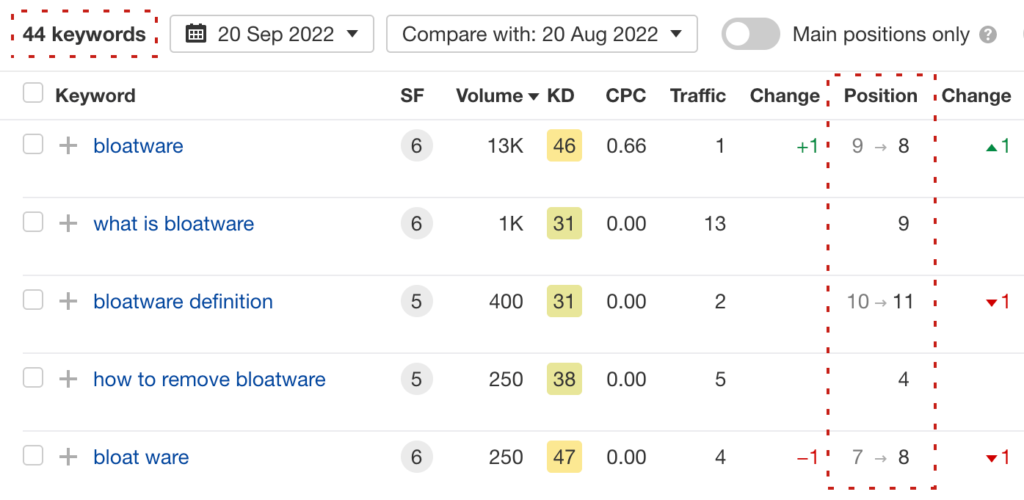Screen dimensions: 1024x500
Task: Open the 20 Sep 2022 date dropdown
Action: tap(272, 34)
